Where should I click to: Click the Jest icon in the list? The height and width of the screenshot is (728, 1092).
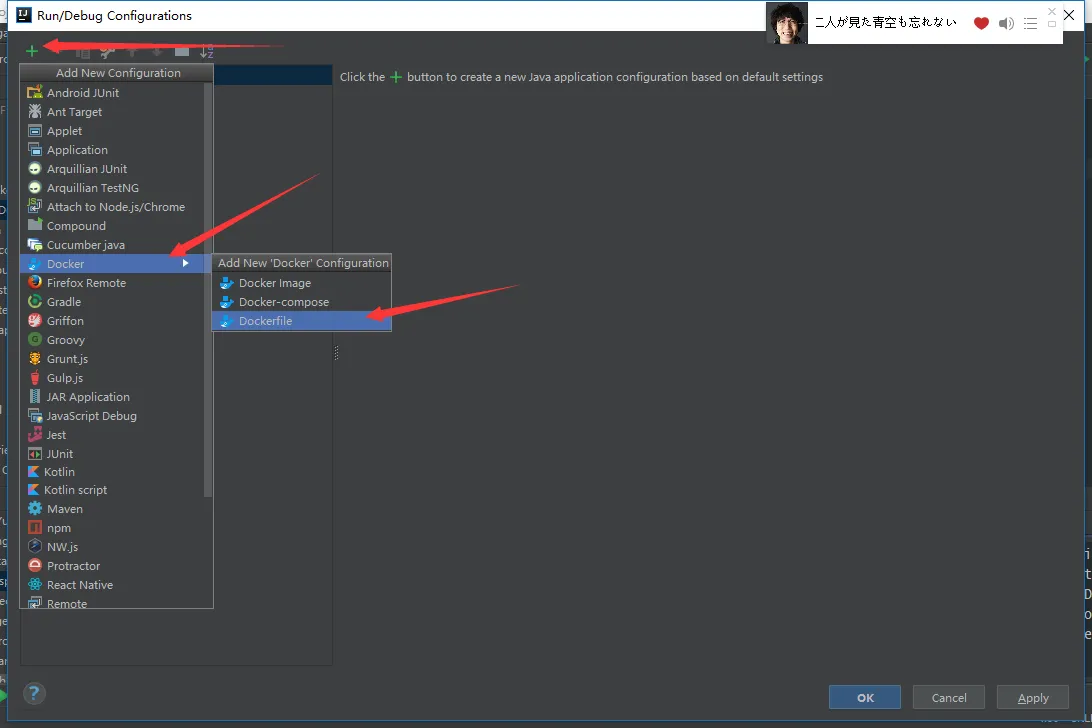point(35,434)
